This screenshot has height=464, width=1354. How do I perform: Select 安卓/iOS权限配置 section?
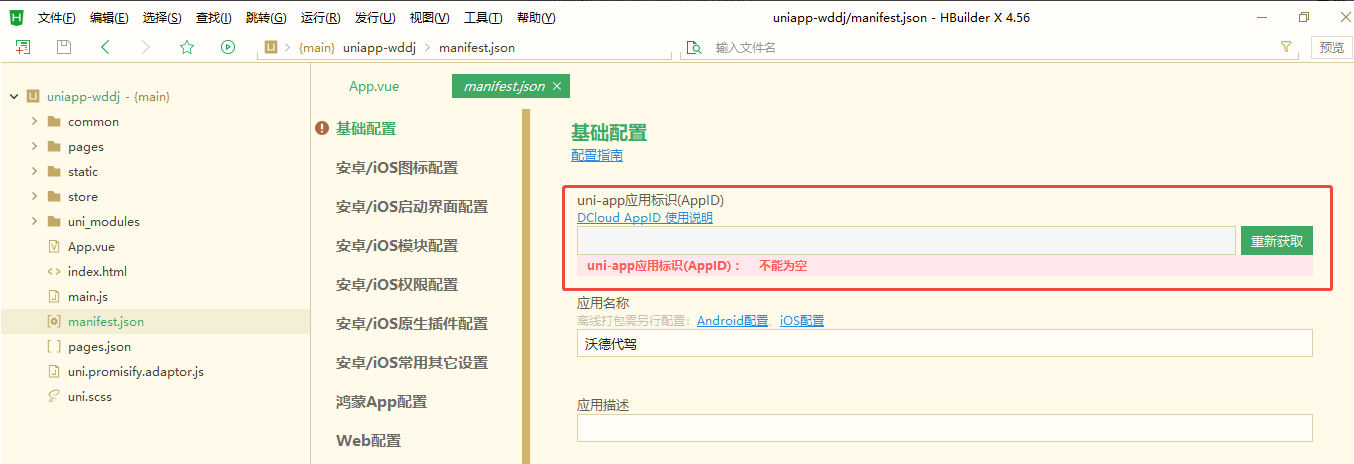(397, 285)
